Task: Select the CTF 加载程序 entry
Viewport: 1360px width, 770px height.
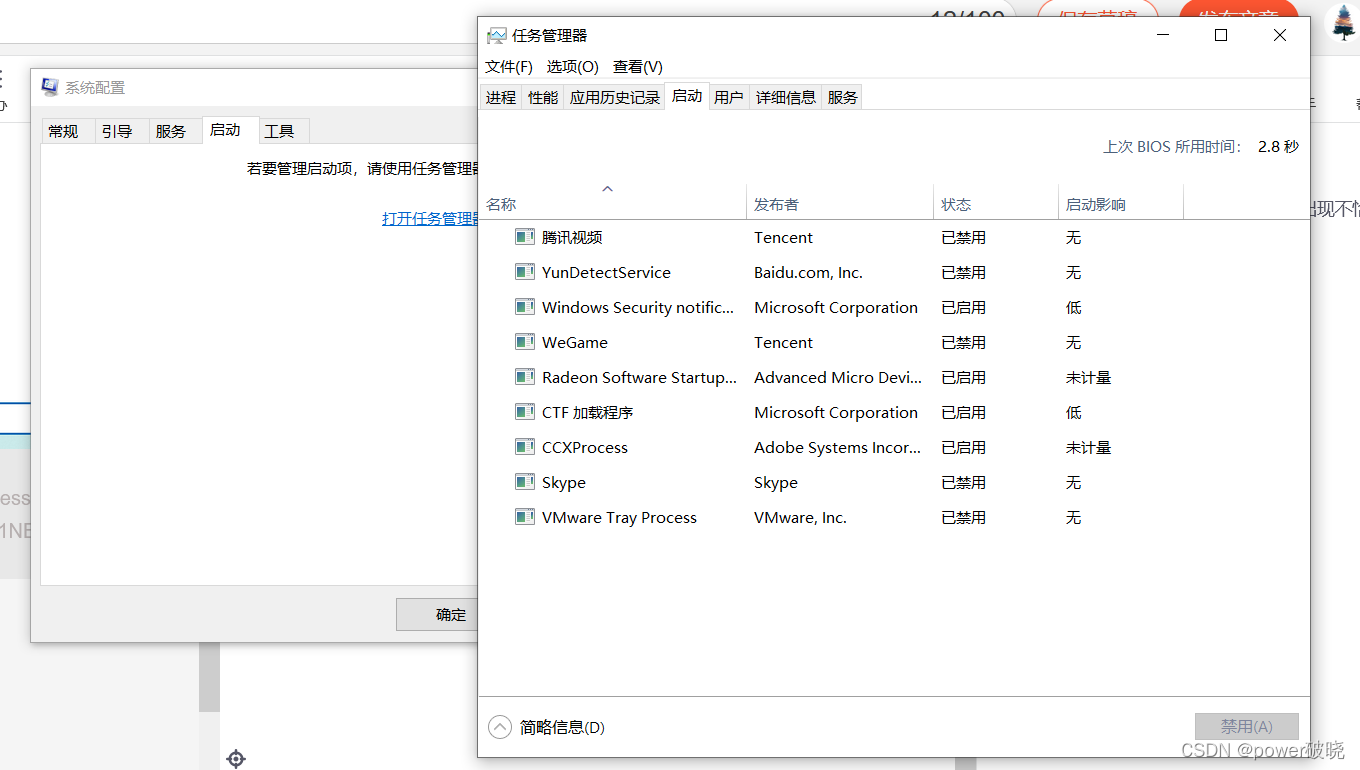Action: pos(587,412)
